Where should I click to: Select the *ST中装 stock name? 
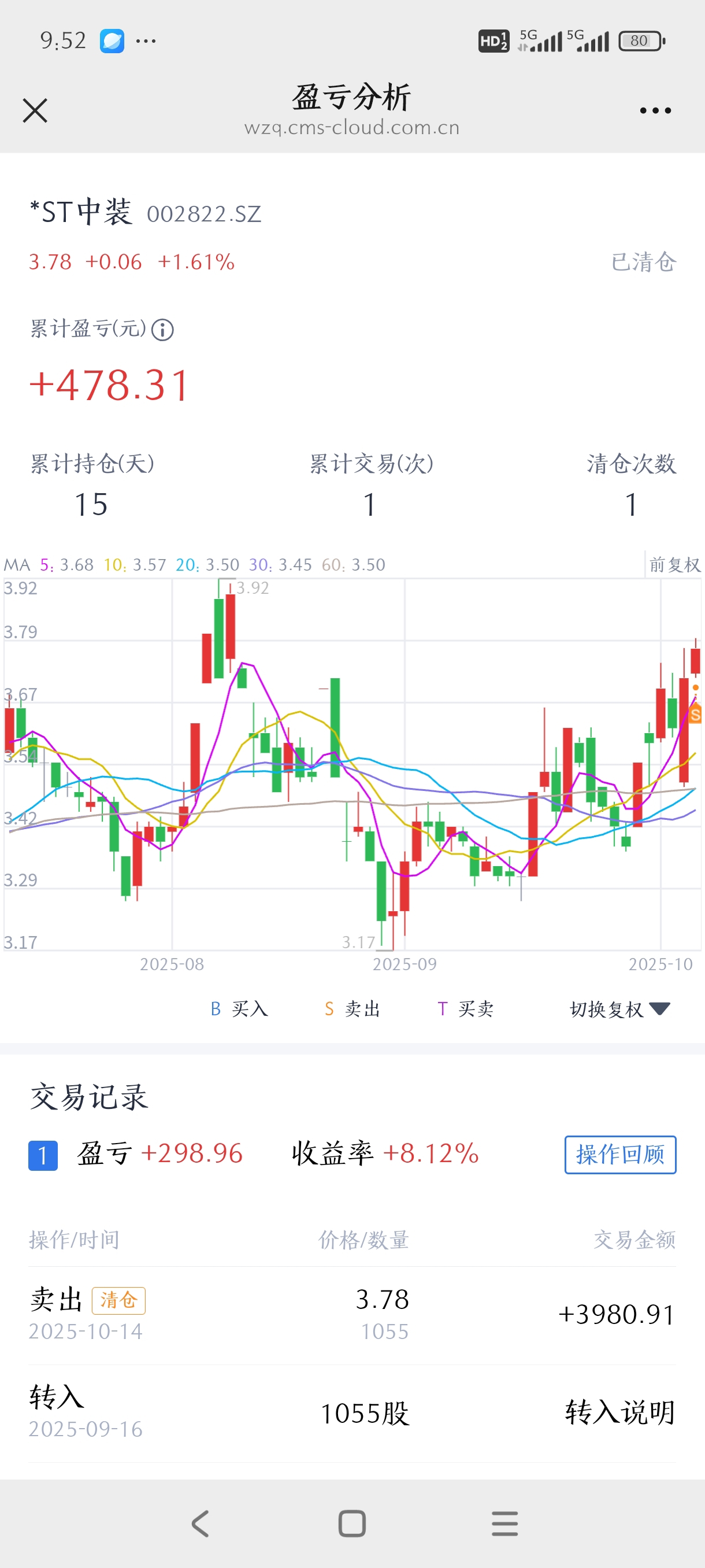pyautogui.click(x=81, y=212)
